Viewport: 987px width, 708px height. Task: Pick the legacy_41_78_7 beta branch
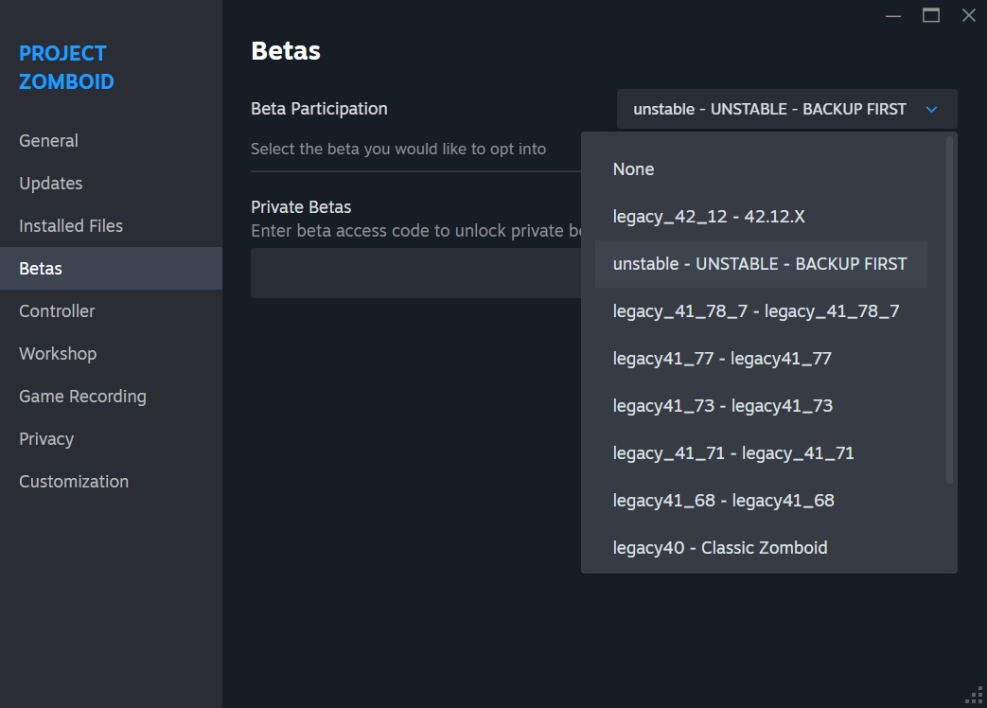[755, 311]
